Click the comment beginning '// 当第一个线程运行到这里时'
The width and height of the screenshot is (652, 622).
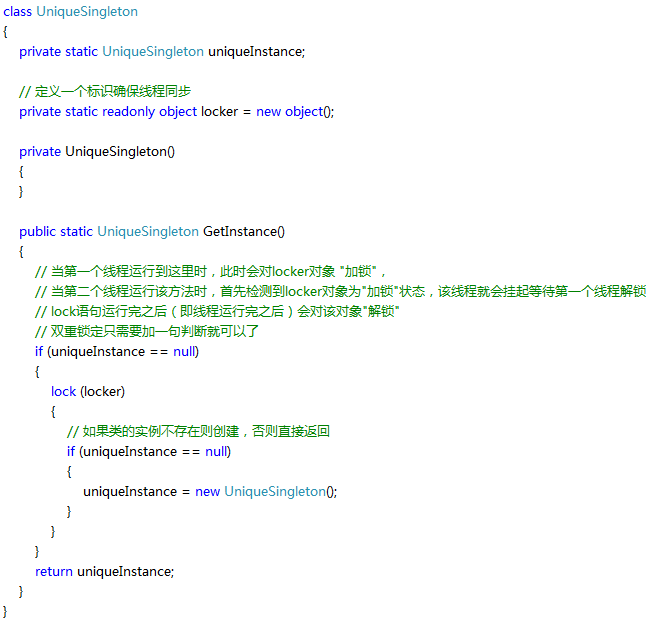pos(211,272)
